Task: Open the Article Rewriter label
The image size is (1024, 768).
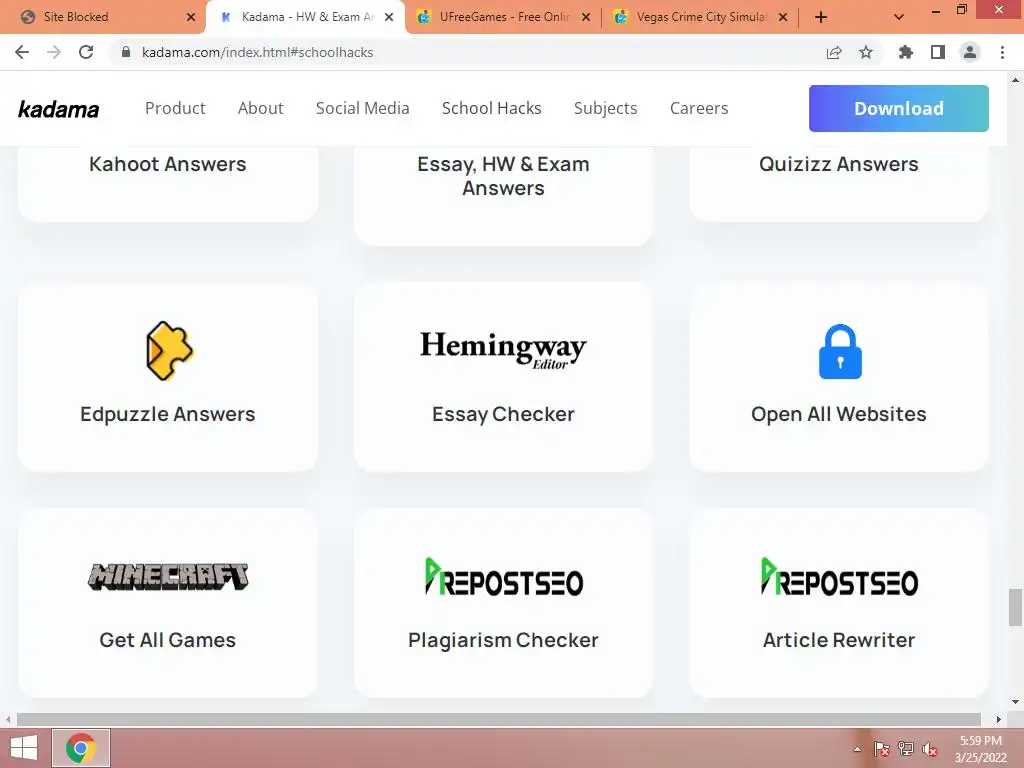Action: tap(839, 640)
